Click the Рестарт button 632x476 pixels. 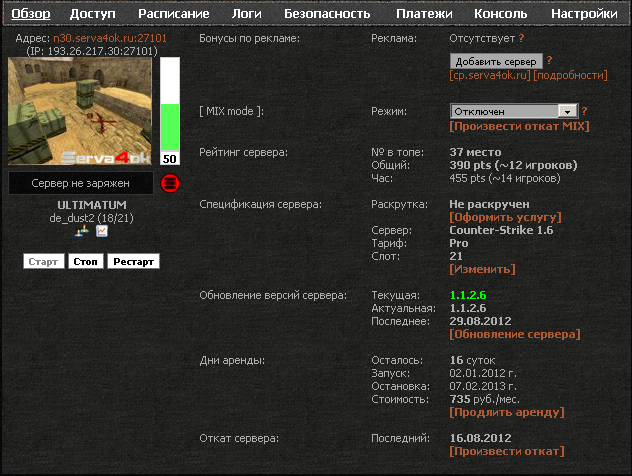coord(133,261)
